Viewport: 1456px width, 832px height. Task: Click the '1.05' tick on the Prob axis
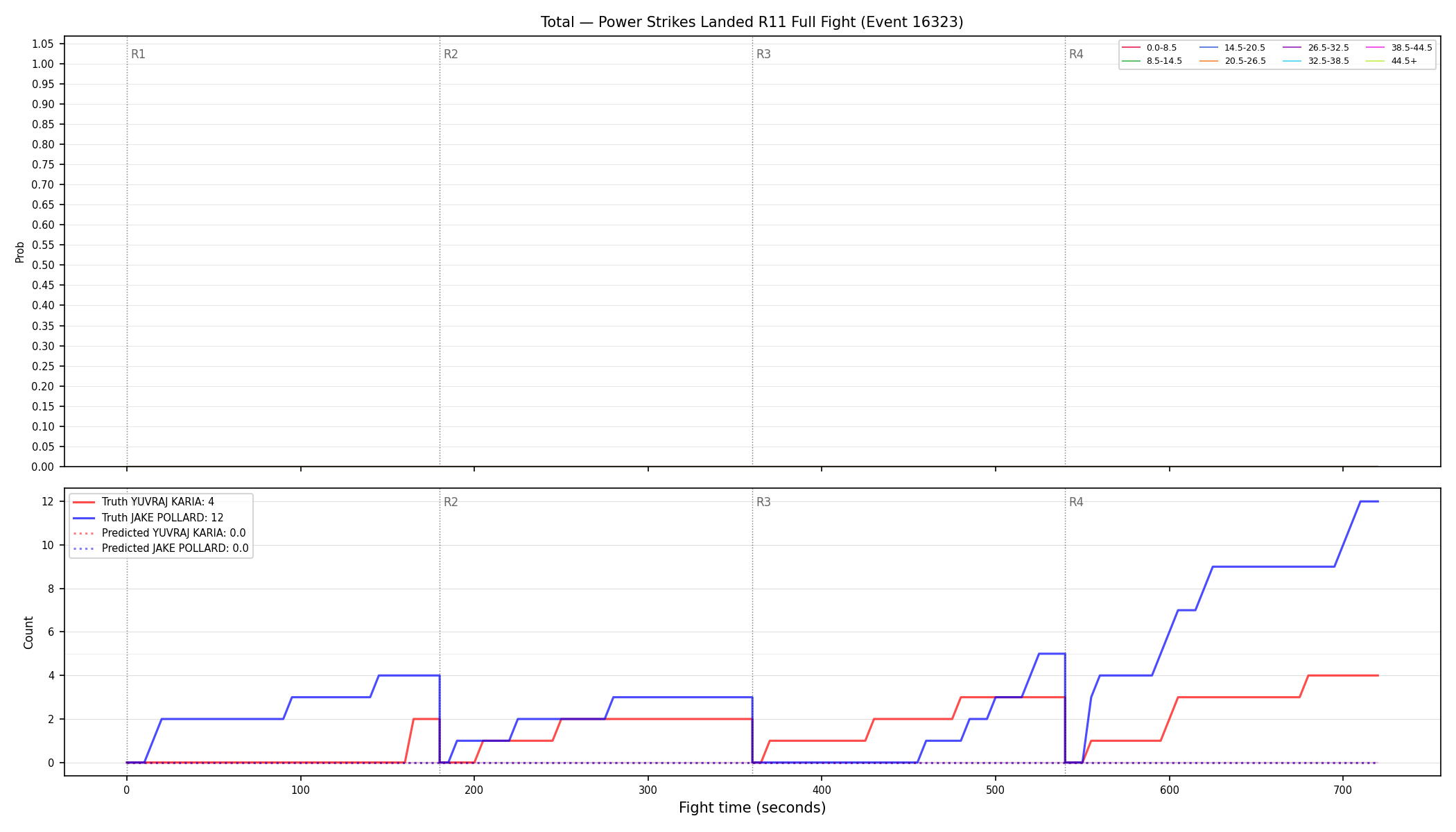point(43,44)
